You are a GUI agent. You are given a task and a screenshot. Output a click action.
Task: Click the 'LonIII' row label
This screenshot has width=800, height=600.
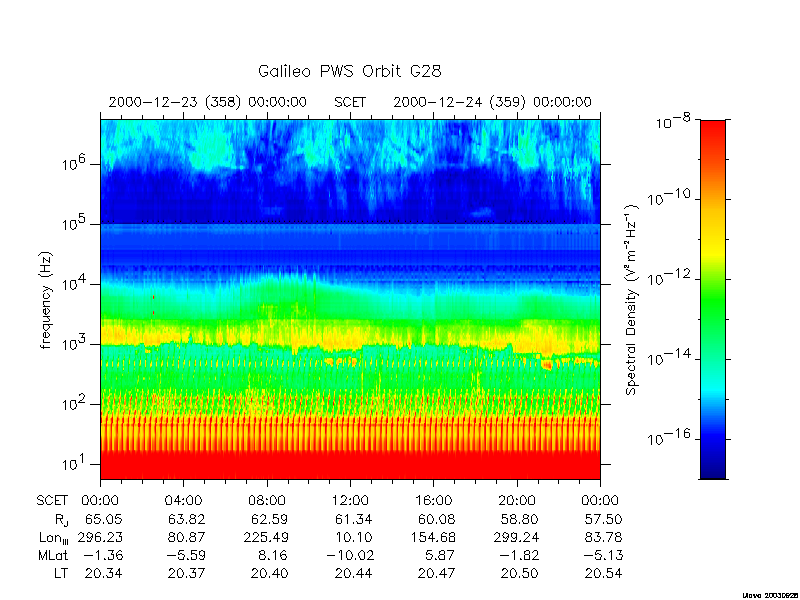(54, 538)
